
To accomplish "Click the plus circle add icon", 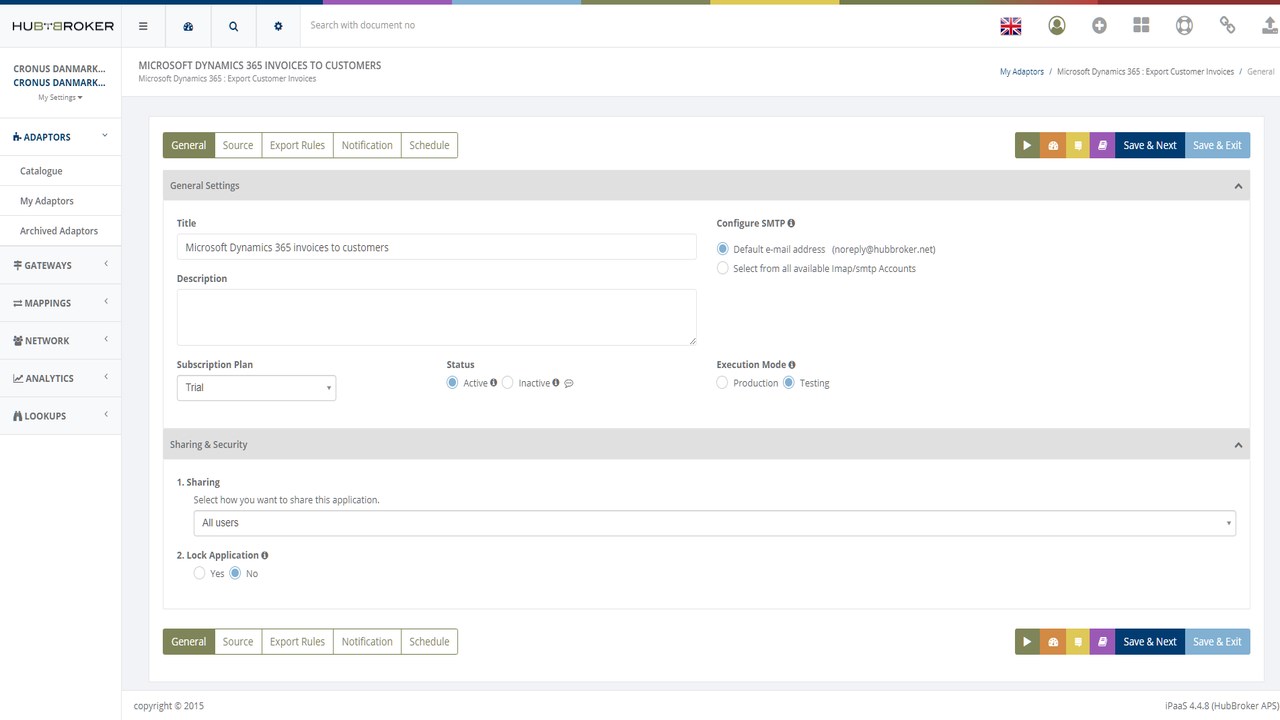I will point(1099,26).
